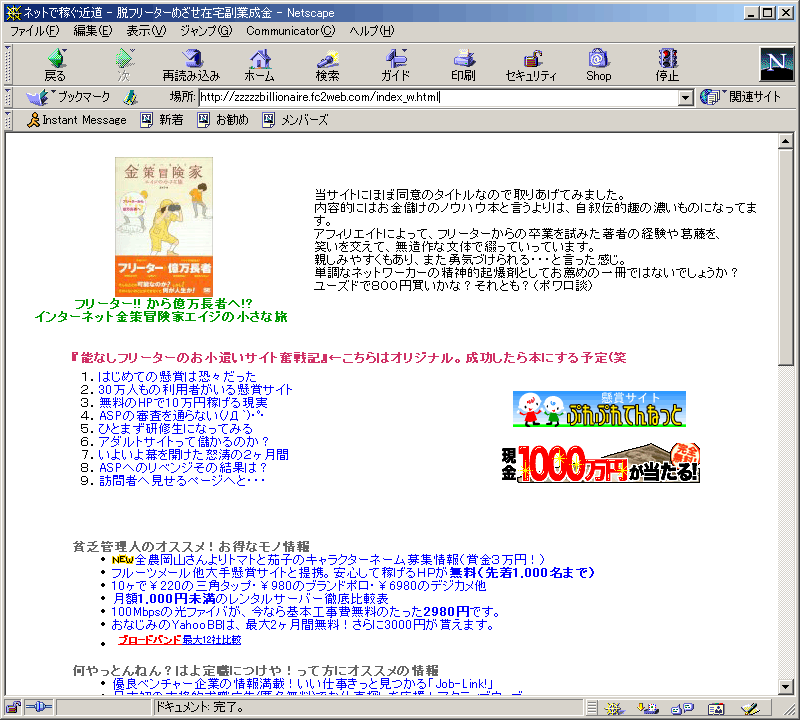
Task: Open the 表示(V) menu
Action: click(146, 31)
